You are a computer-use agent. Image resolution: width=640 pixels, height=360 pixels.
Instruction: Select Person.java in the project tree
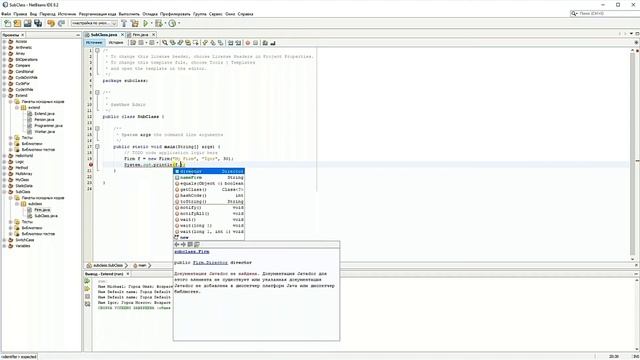click(44, 120)
